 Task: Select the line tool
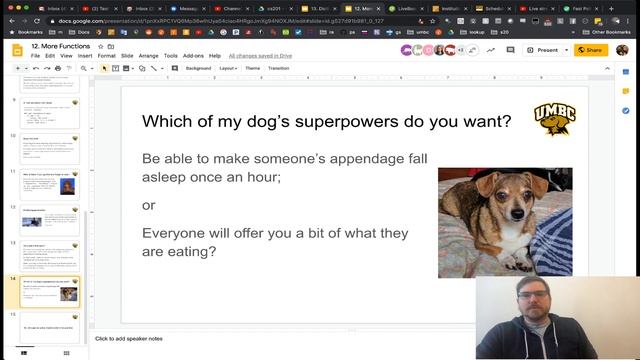tap(153, 68)
